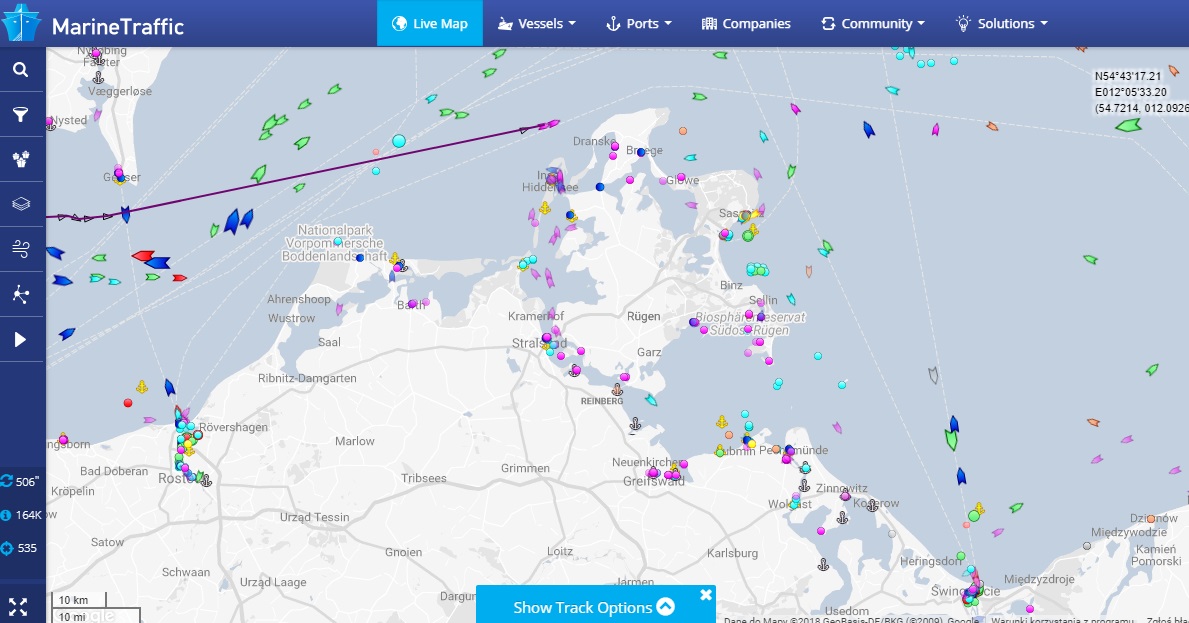Select the grey vessel outline east of Rügen
Image resolution: width=1189 pixels, height=623 pixels.
click(x=933, y=374)
